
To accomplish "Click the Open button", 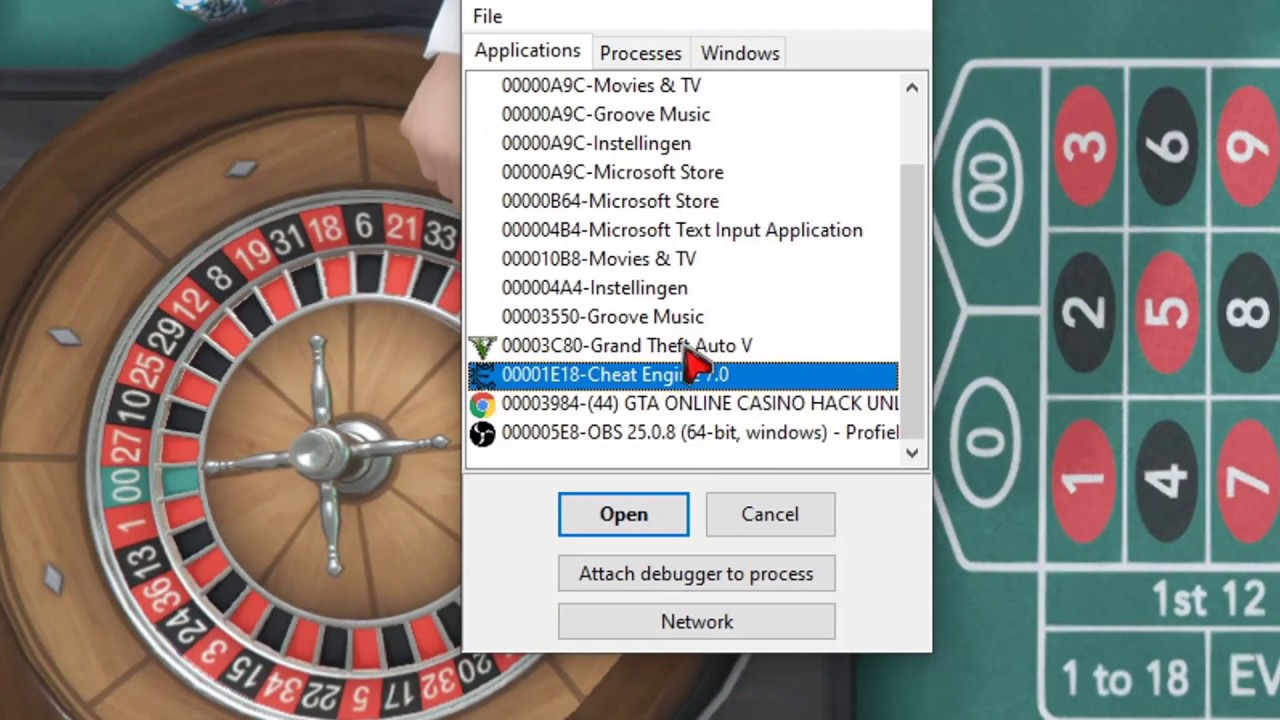I will [x=624, y=514].
